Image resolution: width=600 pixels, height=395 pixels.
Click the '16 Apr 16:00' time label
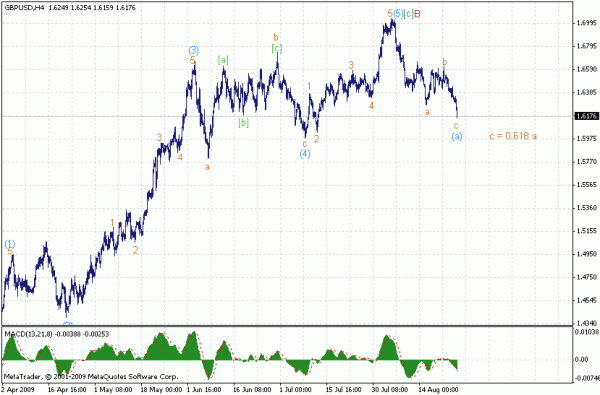tap(67, 390)
